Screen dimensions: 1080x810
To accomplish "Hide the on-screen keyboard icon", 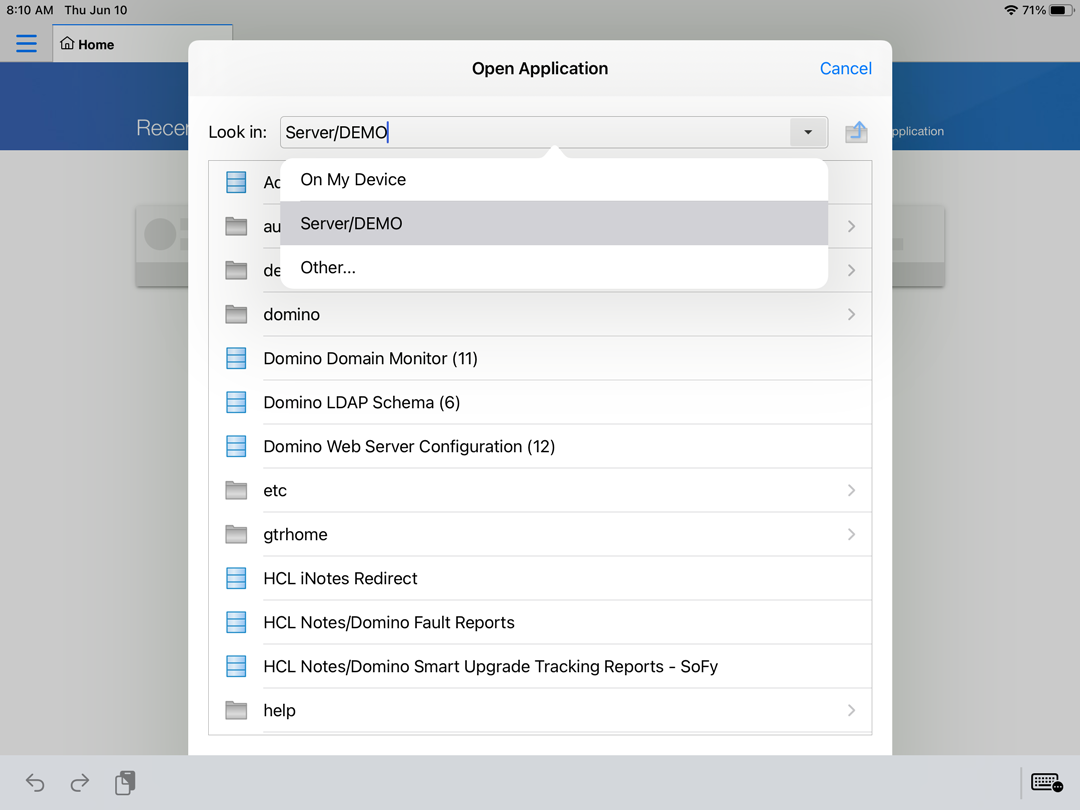I will click(x=1047, y=782).
